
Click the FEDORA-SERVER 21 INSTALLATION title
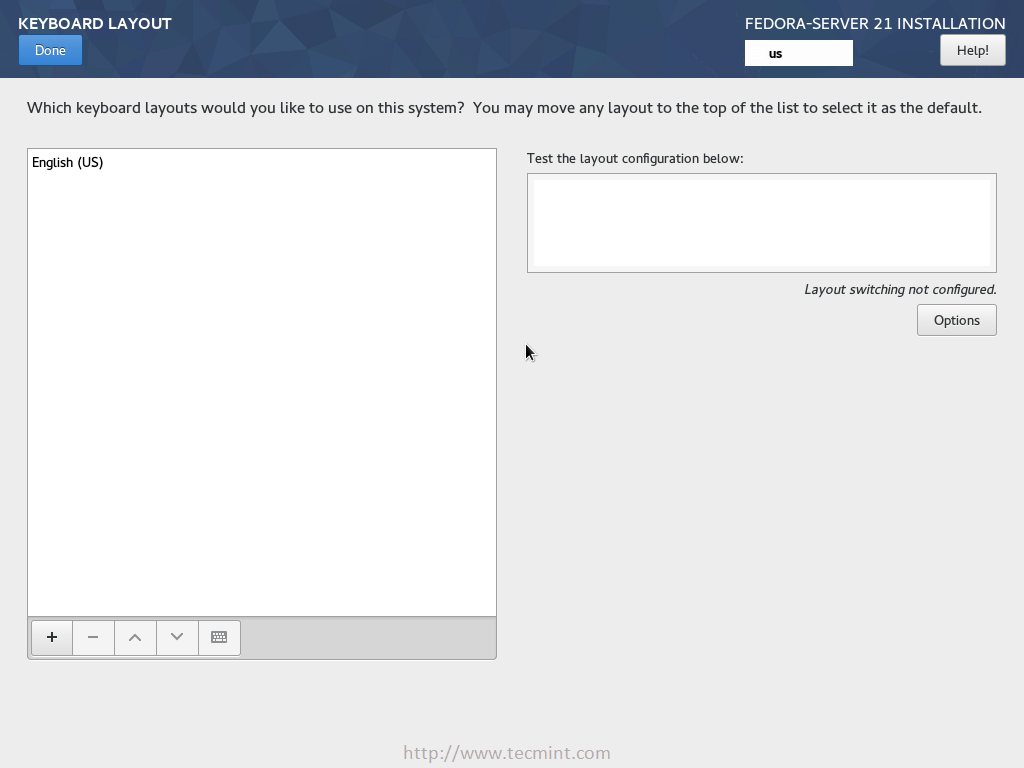(875, 24)
